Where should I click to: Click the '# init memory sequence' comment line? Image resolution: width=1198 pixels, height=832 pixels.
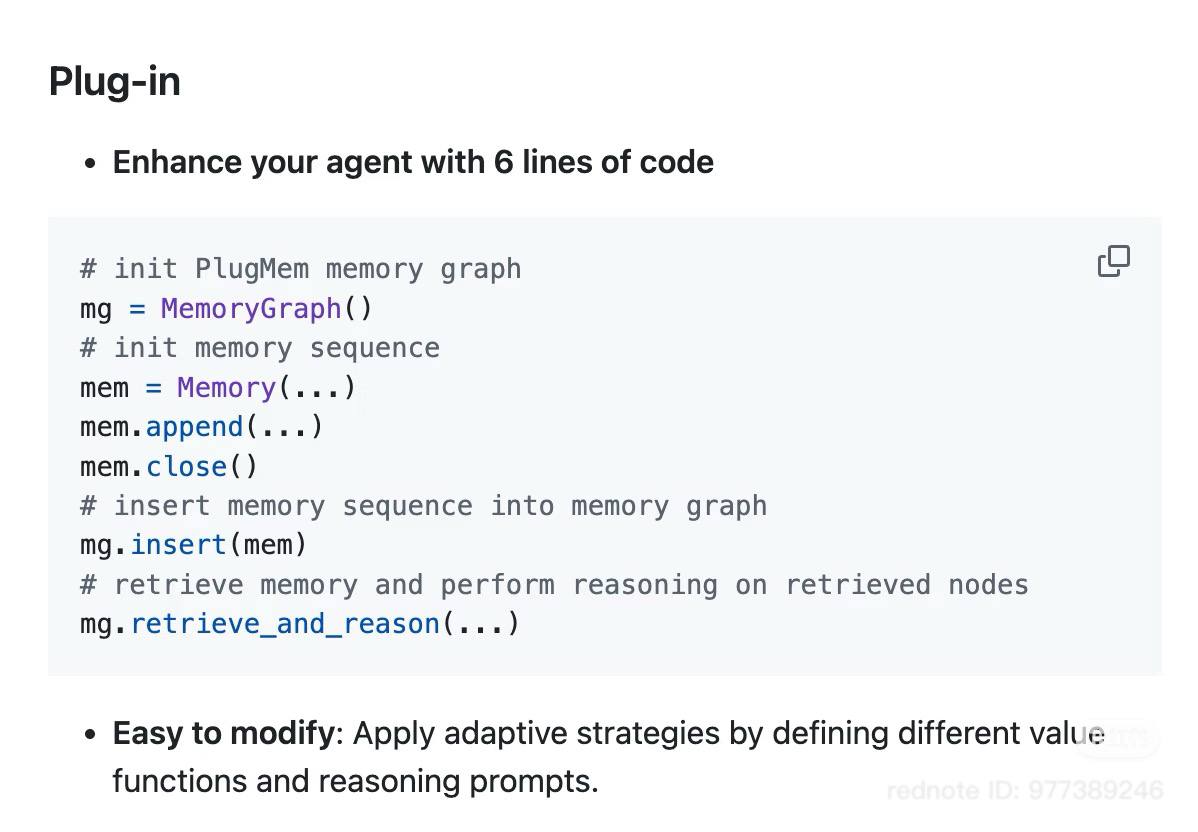tap(259, 347)
